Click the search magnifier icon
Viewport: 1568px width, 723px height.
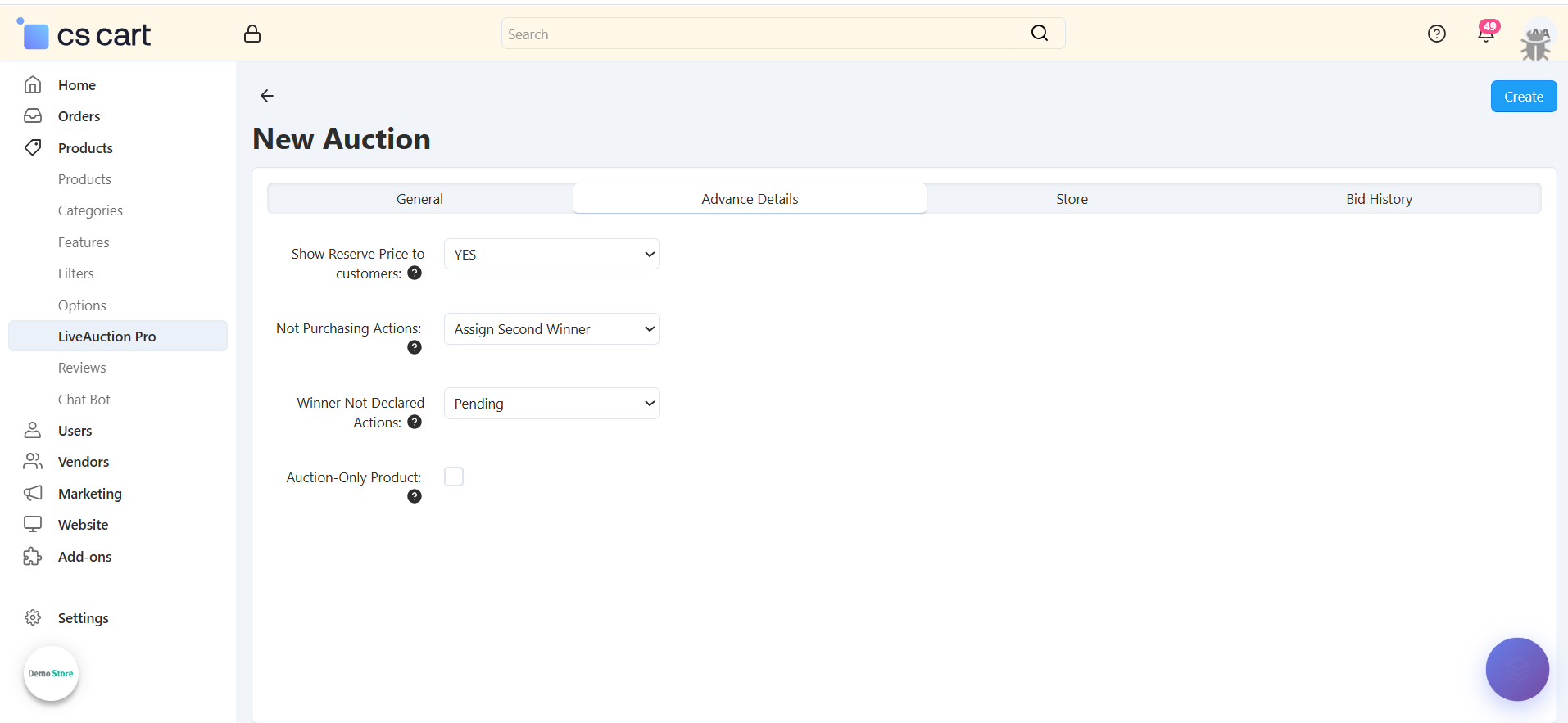pos(1039,33)
